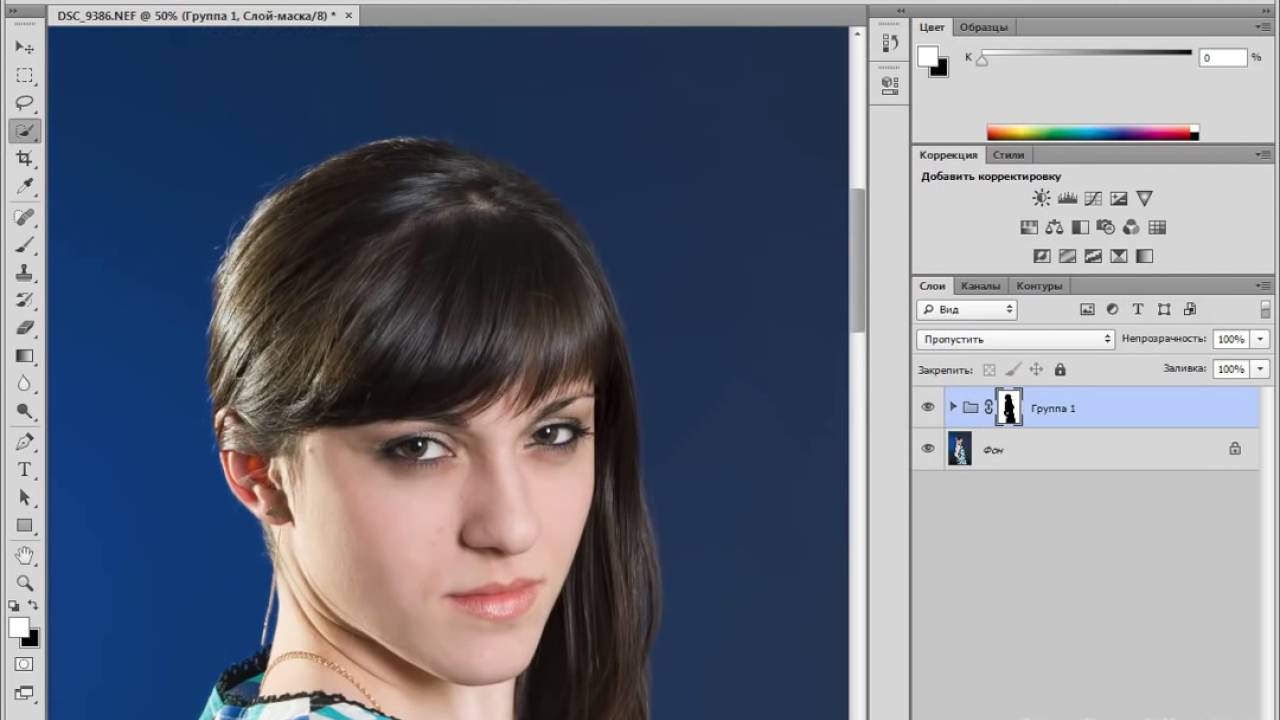
Task: Swap foreground and background colors in toolbar
Action: 33,606
